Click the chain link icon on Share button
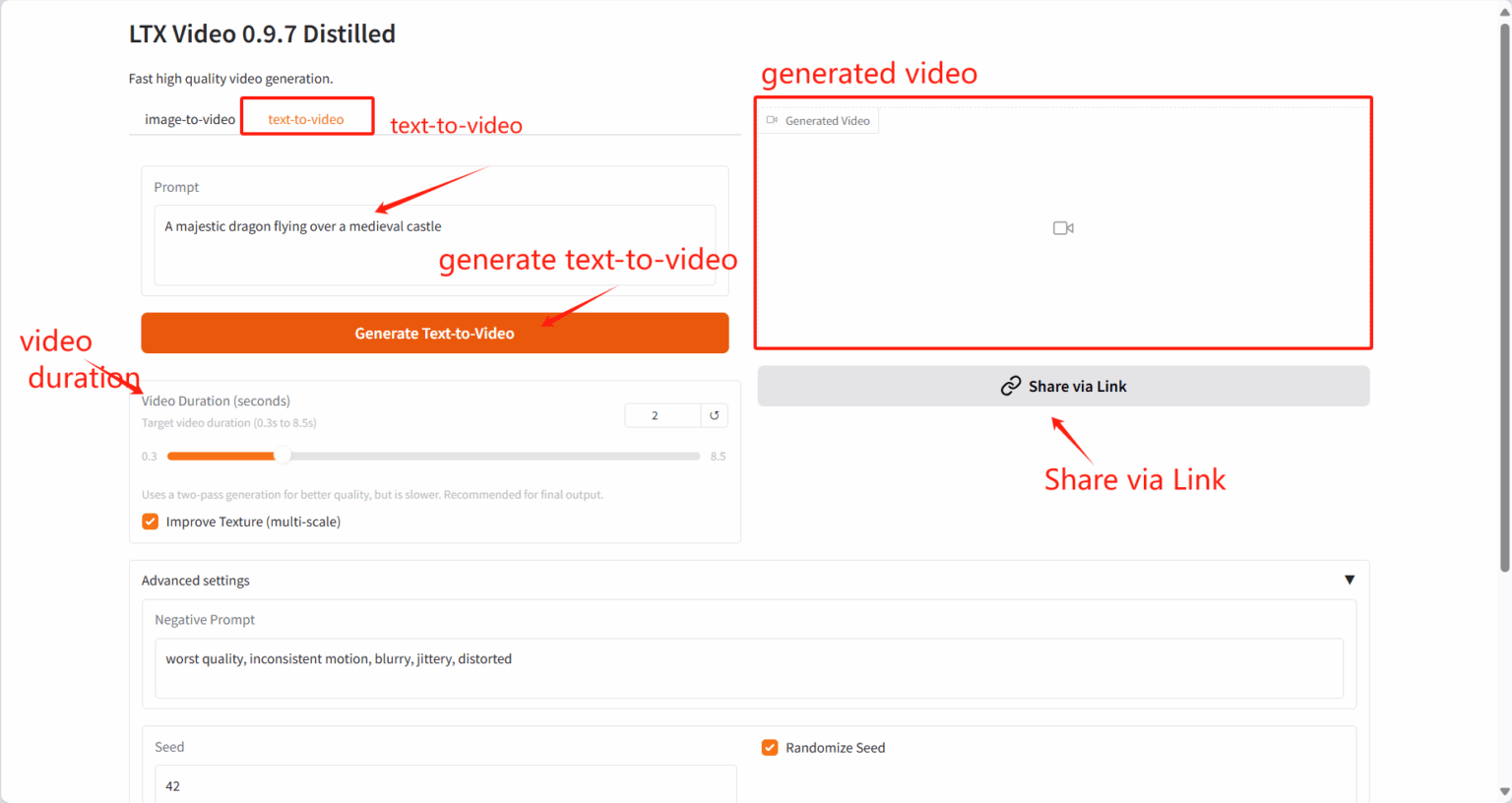 coord(1010,387)
